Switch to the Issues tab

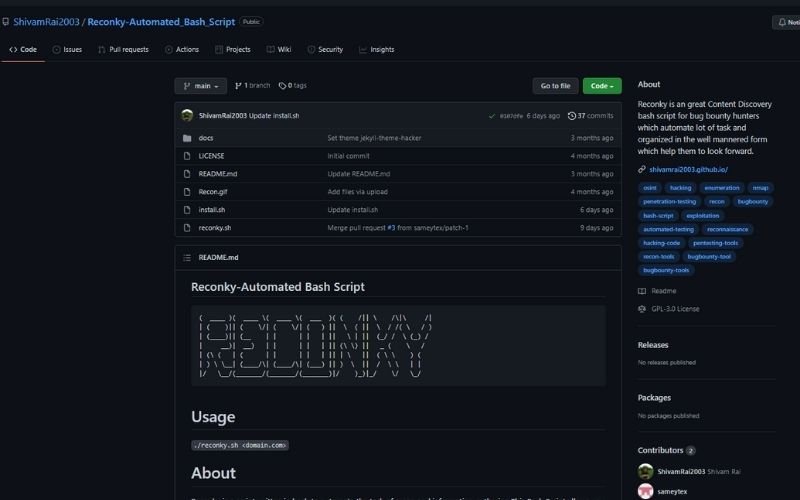tap(67, 49)
